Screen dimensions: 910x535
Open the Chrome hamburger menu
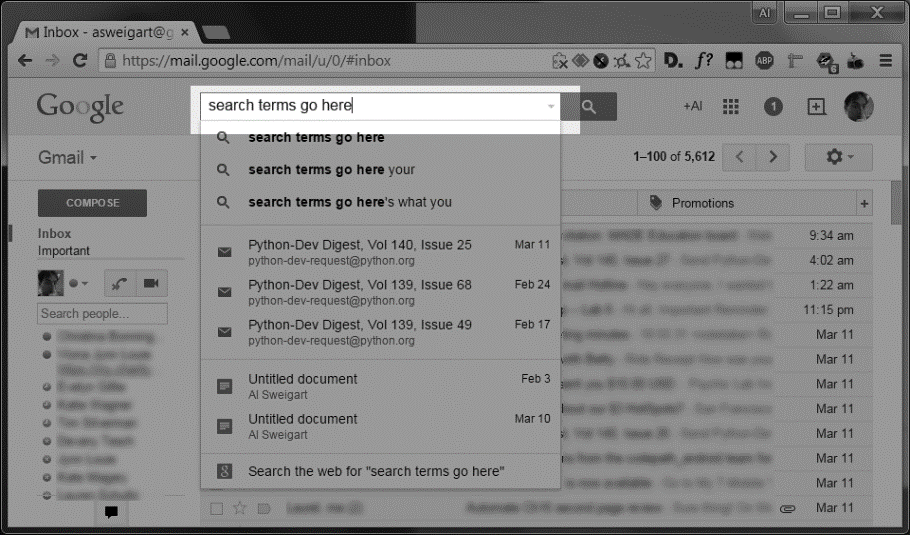(886, 60)
